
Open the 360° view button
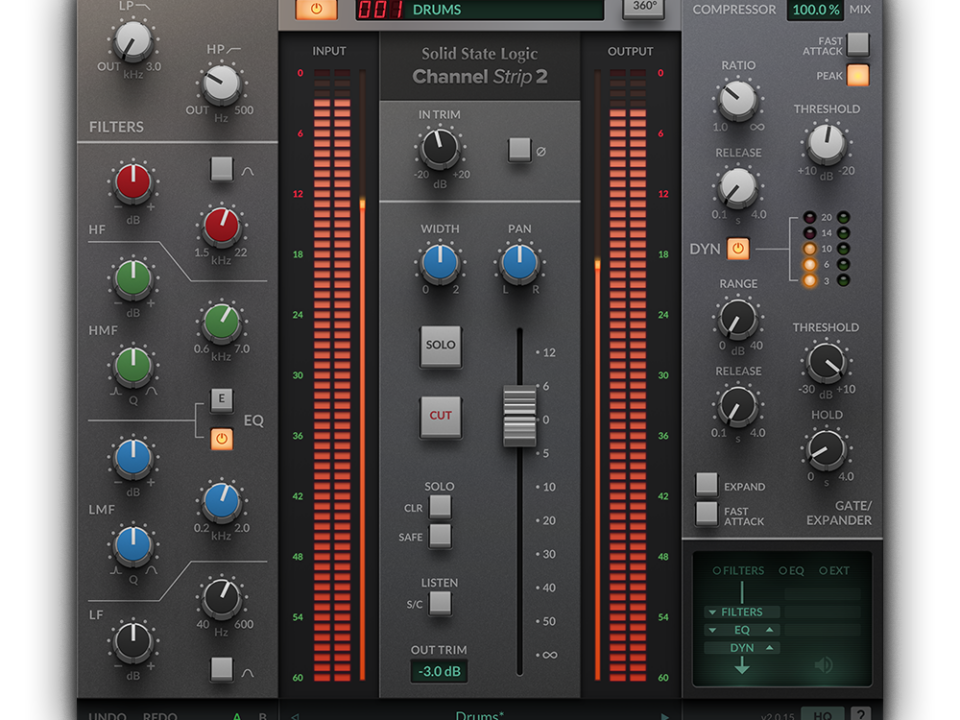click(x=645, y=6)
